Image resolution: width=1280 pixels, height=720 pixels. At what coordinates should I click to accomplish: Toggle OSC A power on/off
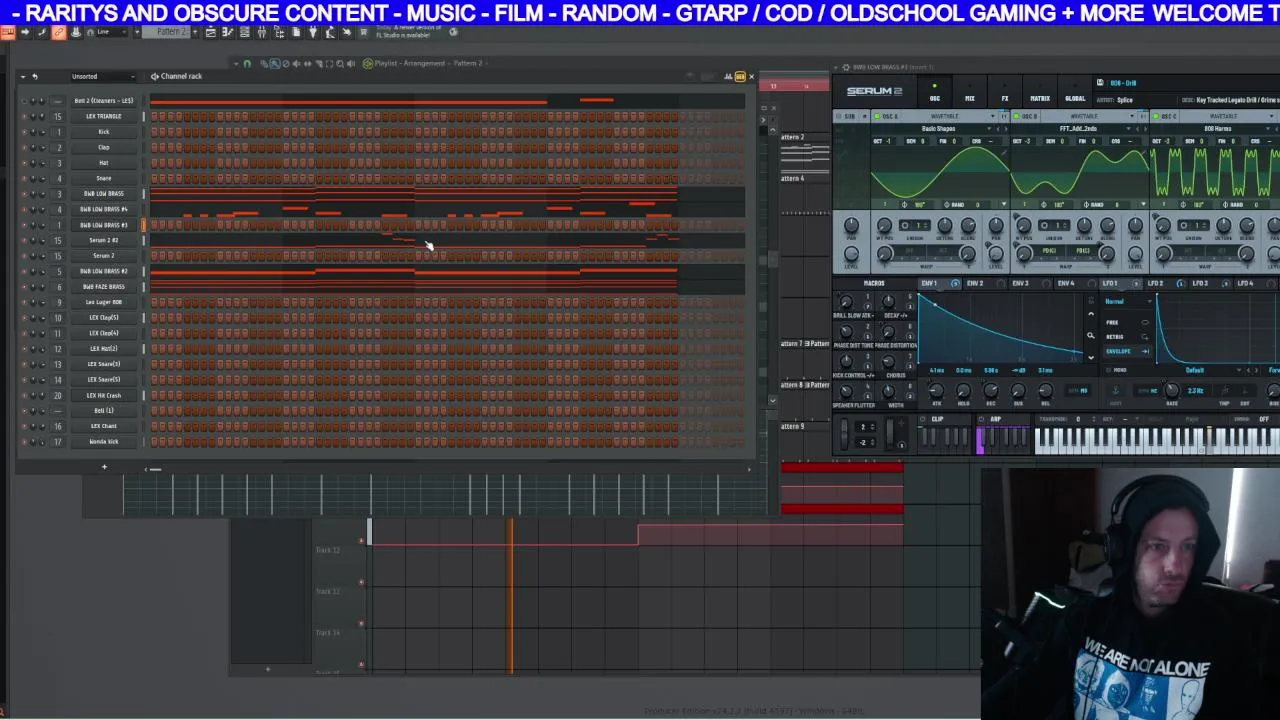click(x=876, y=116)
